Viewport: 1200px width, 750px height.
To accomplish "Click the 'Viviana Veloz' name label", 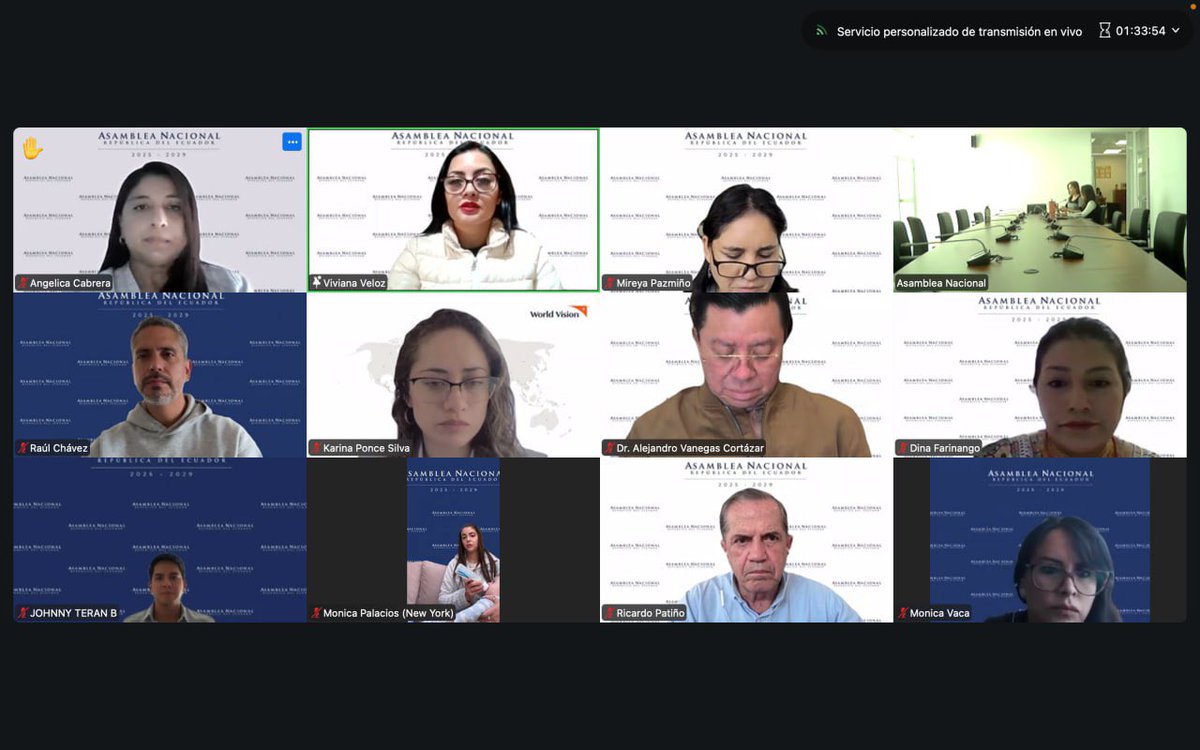I will [x=354, y=283].
